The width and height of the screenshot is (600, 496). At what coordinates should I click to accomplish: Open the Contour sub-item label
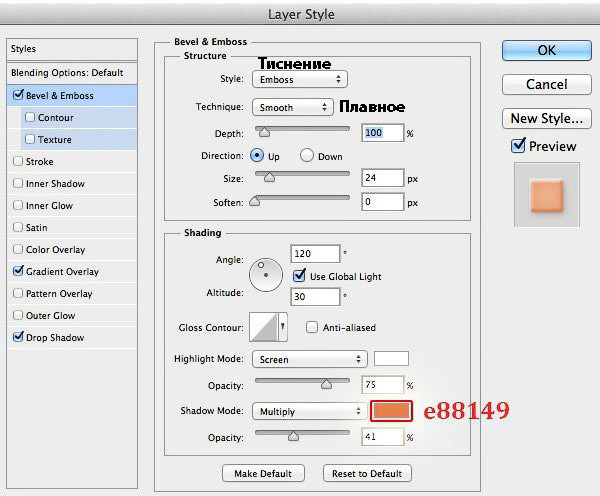point(55,117)
